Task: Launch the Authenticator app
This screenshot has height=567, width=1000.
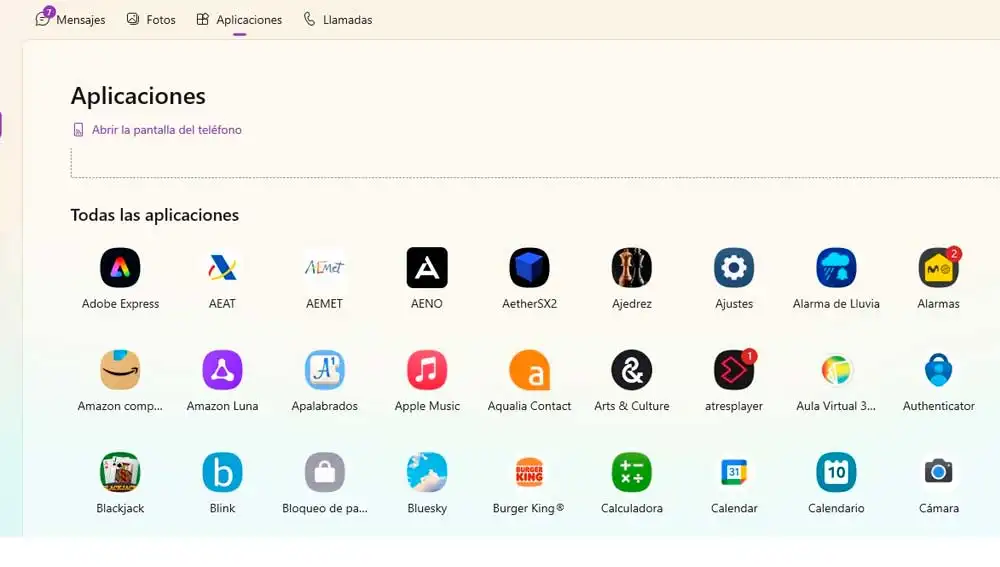Action: click(939, 370)
